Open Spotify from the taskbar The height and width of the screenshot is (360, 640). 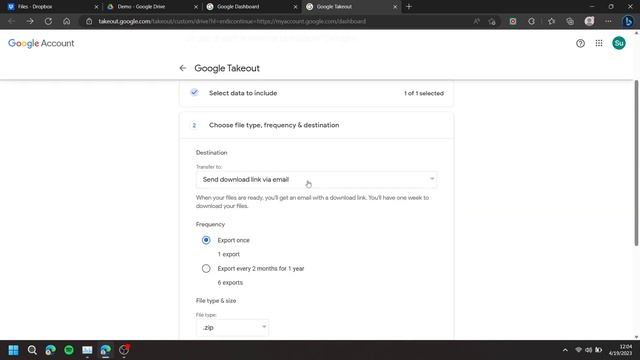pyautogui.click(x=69, y=350)
